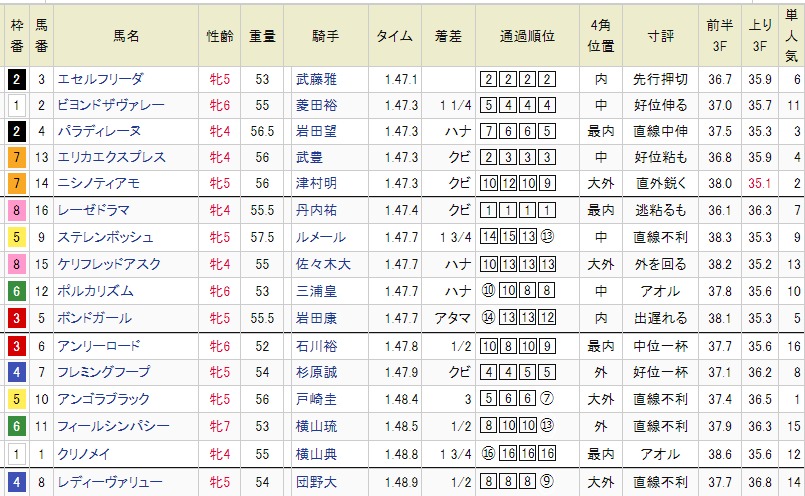Screen dimensions: 805x496
Task: Click jockey name 武豊
Action: pos(308,157)
